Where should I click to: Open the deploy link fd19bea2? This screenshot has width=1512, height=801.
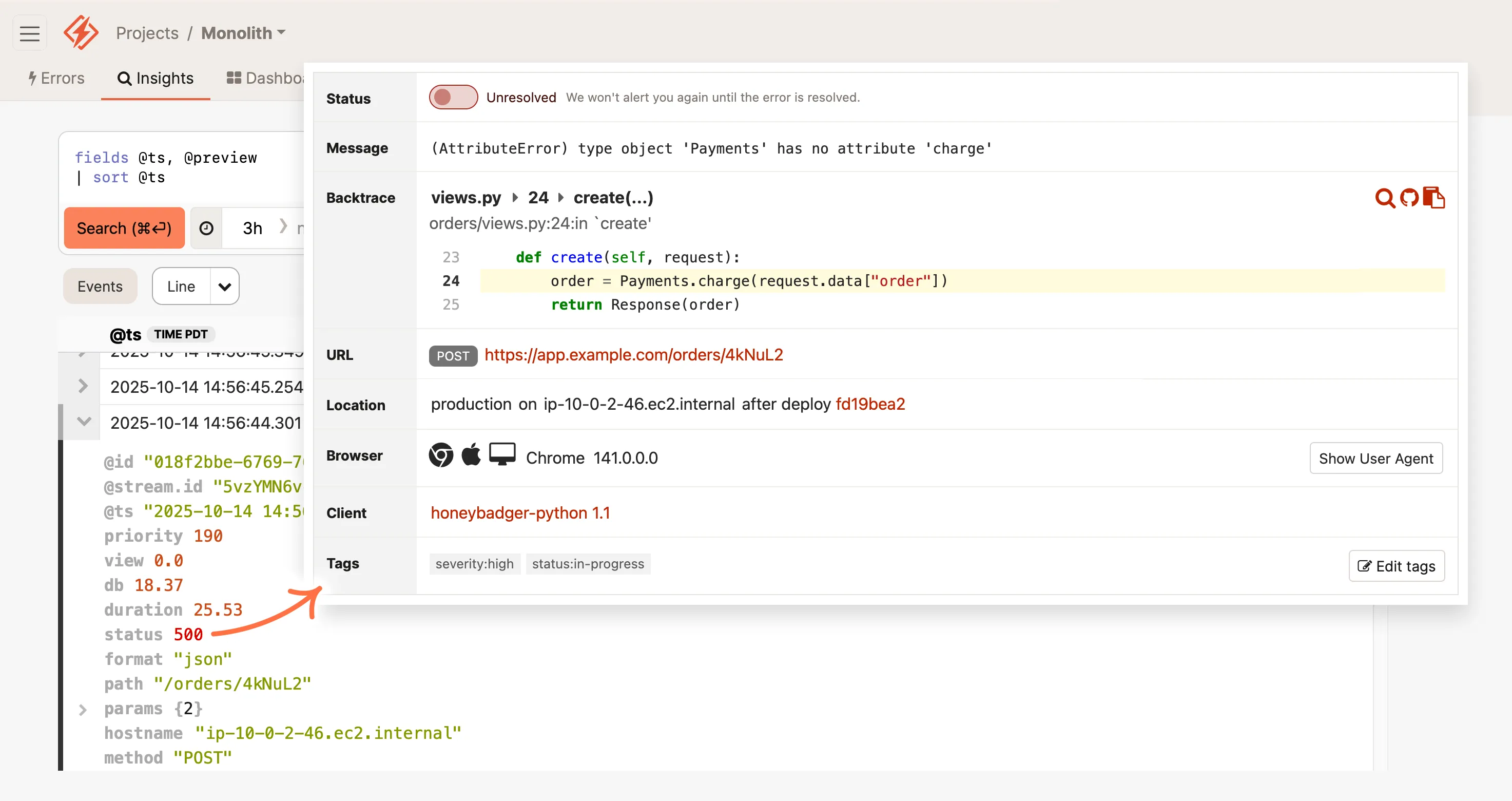pyautogui.click(x=870, y=404)
